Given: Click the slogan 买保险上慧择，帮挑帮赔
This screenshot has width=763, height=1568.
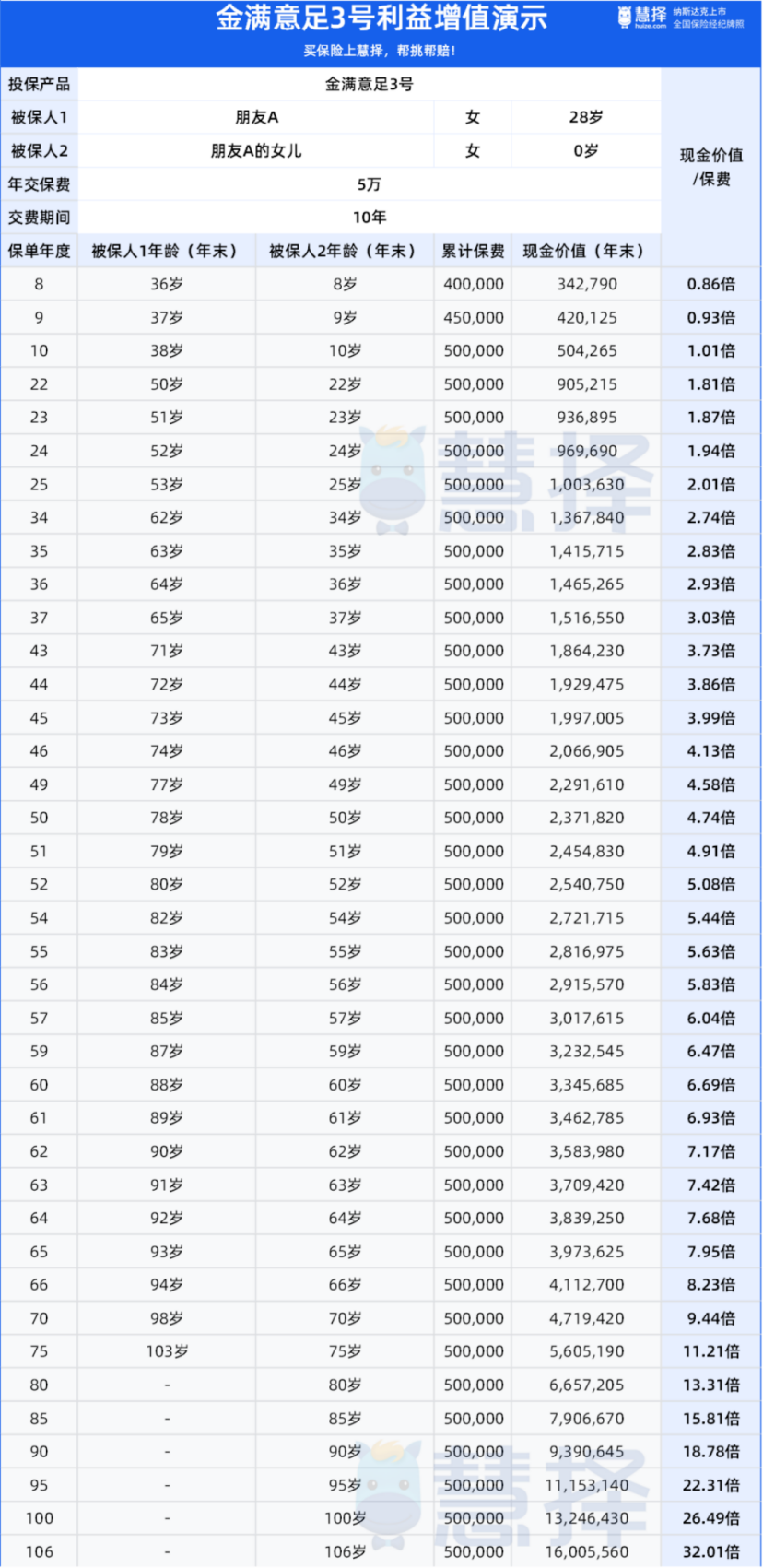Looking at the screenshot, I should point(380,51).
